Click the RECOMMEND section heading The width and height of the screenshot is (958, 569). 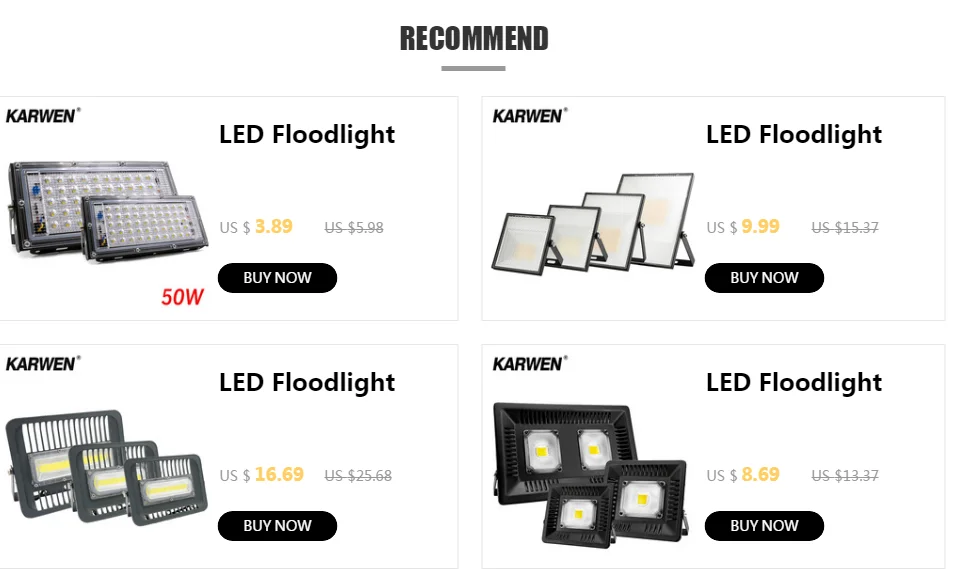pos(474,39)
